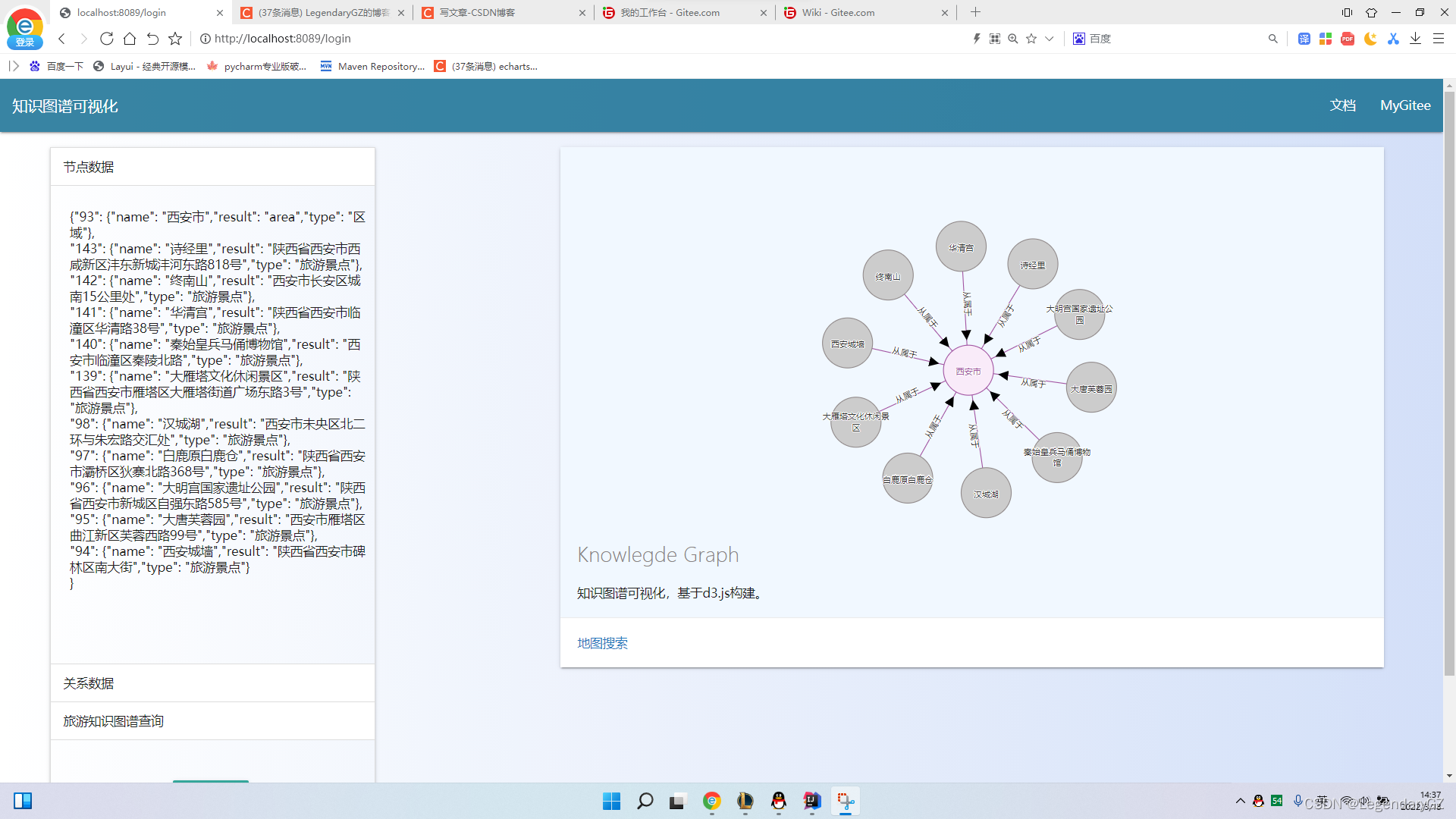Toggle night mode moon icon
This screenshot has width=1456, height=819.
(1370, 39)
